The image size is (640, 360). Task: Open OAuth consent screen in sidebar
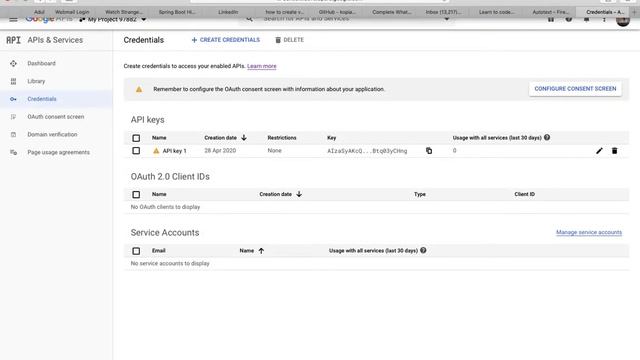(56, 117)
